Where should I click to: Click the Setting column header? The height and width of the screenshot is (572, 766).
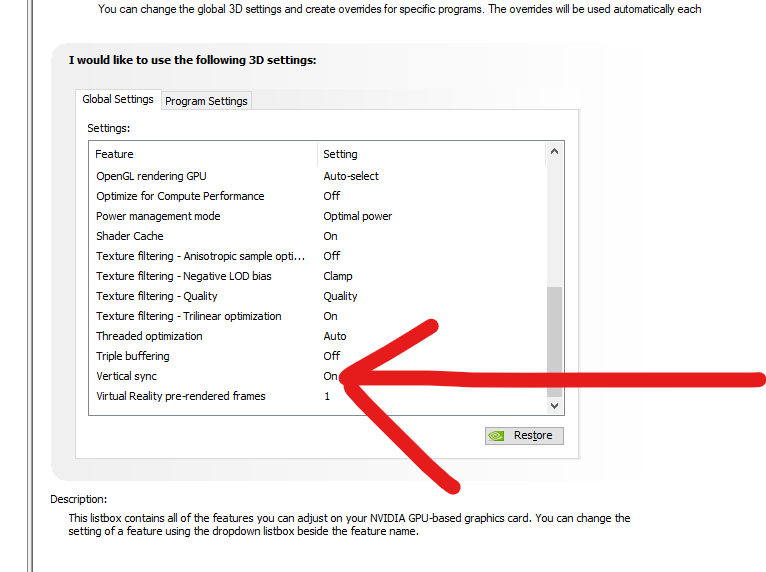tap(431, 154)
